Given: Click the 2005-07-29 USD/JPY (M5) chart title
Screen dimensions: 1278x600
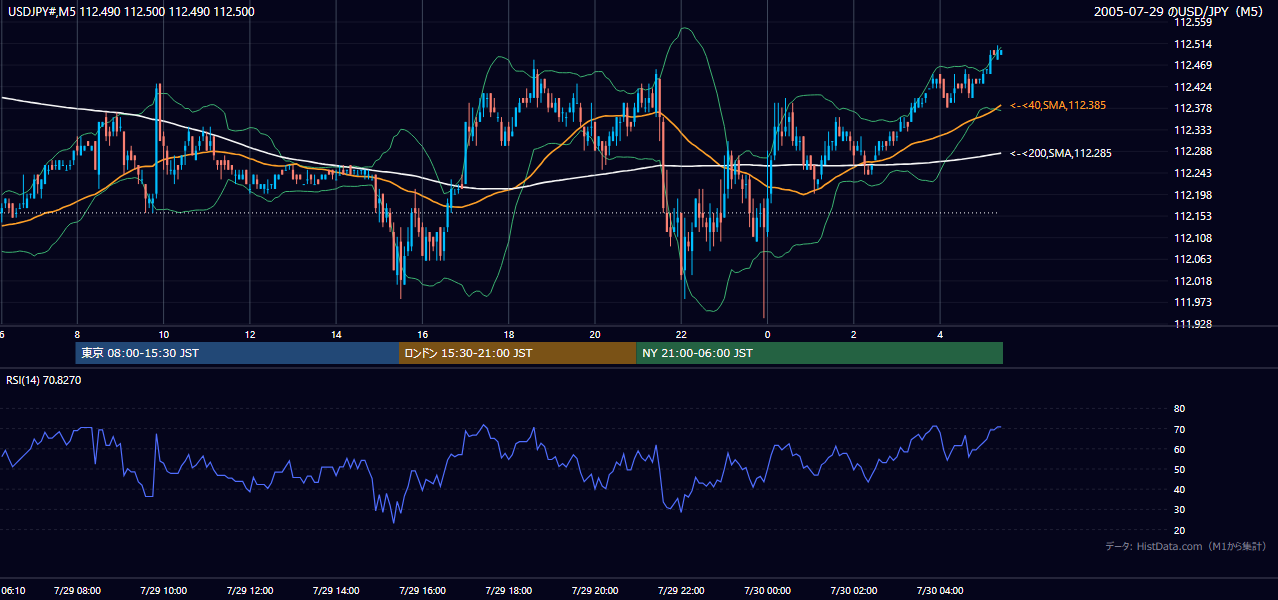Looking at the screenshot, I should (1180, 12).
